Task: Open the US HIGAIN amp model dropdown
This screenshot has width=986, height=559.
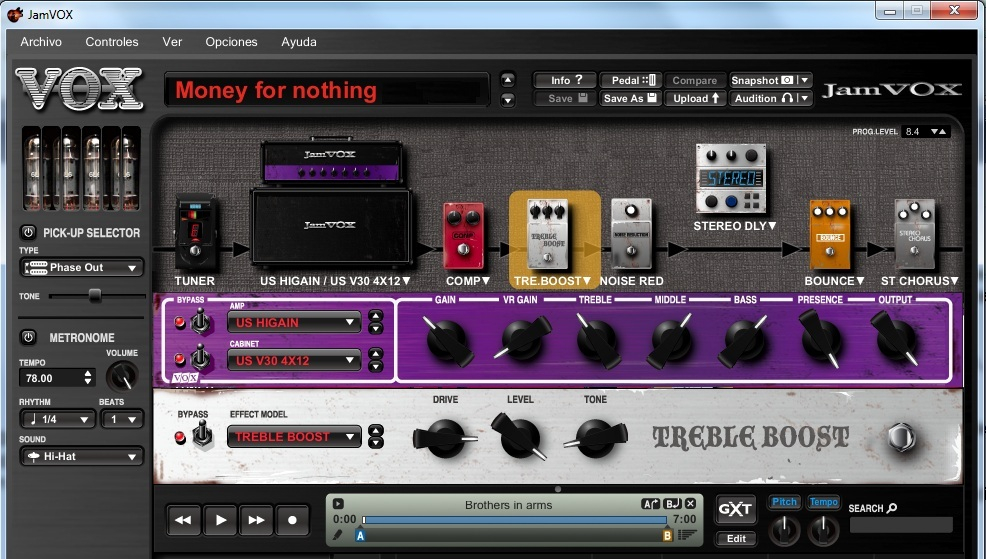Action: (x=294, y=323)
